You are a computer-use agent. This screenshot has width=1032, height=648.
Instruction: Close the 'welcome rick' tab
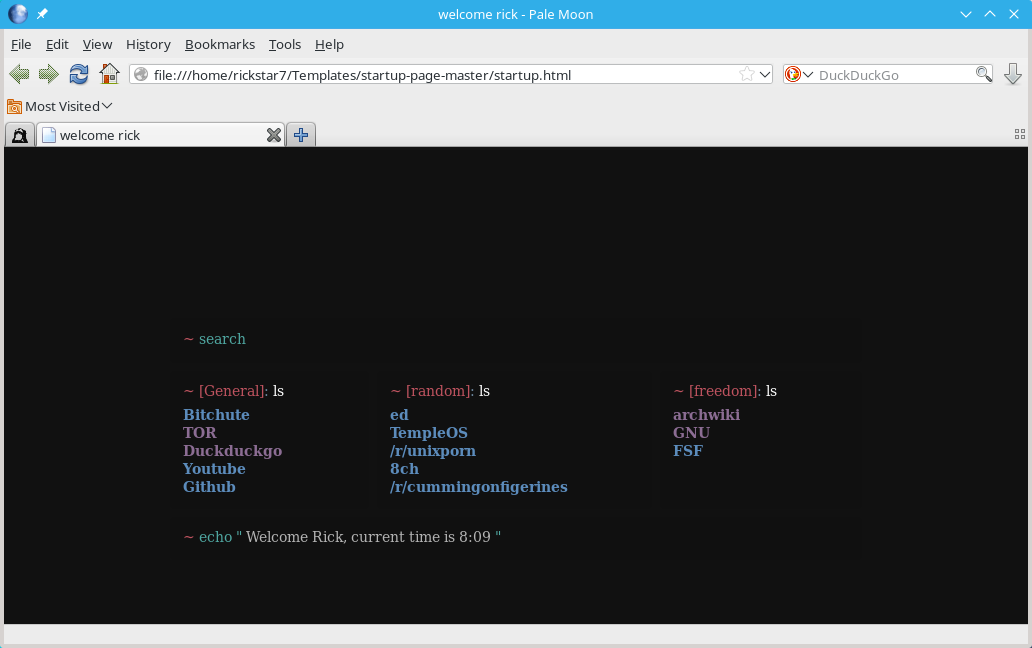(x=273, y=135)
